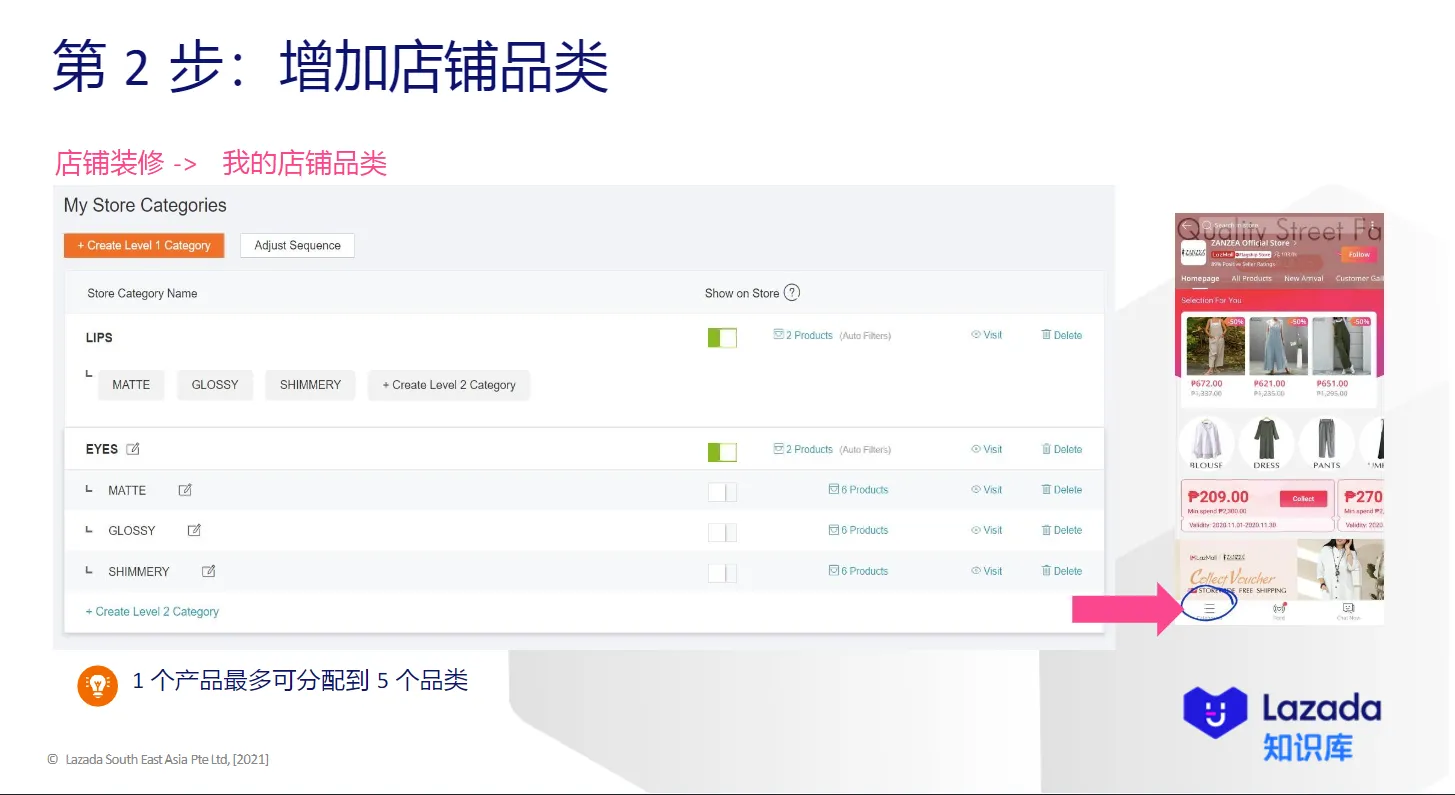Click the orange lightbulb tip icon
1455x795 pixels.
click(x=97, y=685)
